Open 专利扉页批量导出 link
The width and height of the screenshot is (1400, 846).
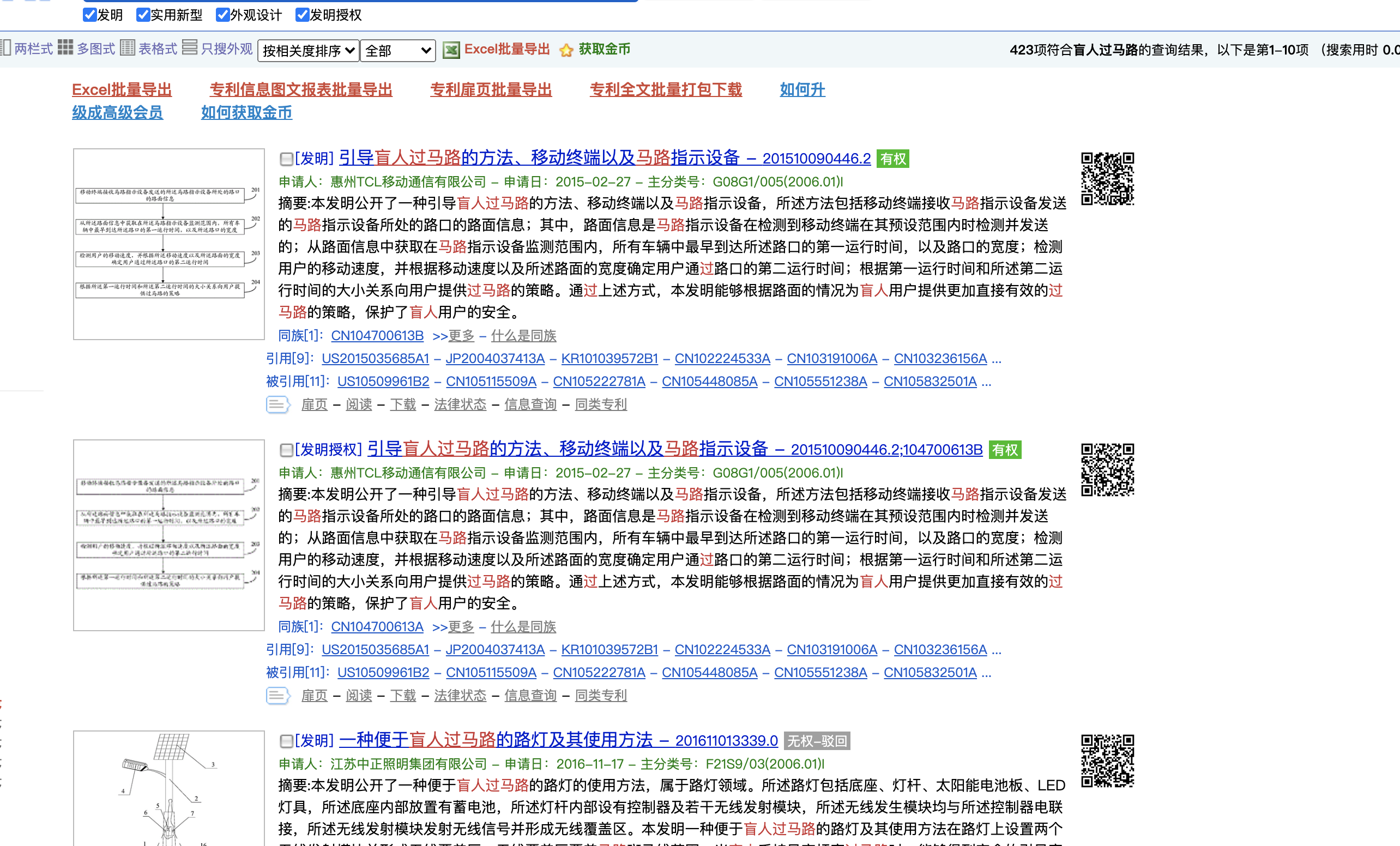(491, 90)
